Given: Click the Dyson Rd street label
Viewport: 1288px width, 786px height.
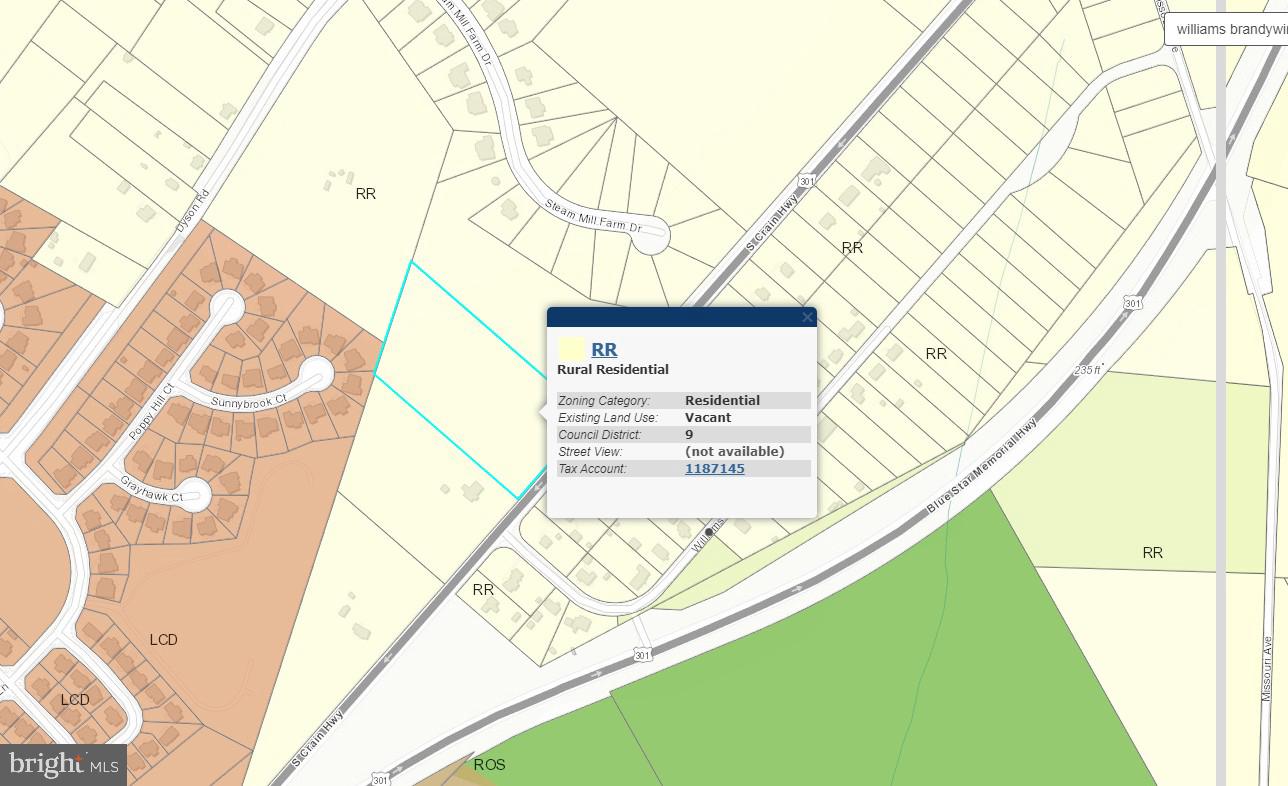Looking at the screenshot, I should pos(192,210).
